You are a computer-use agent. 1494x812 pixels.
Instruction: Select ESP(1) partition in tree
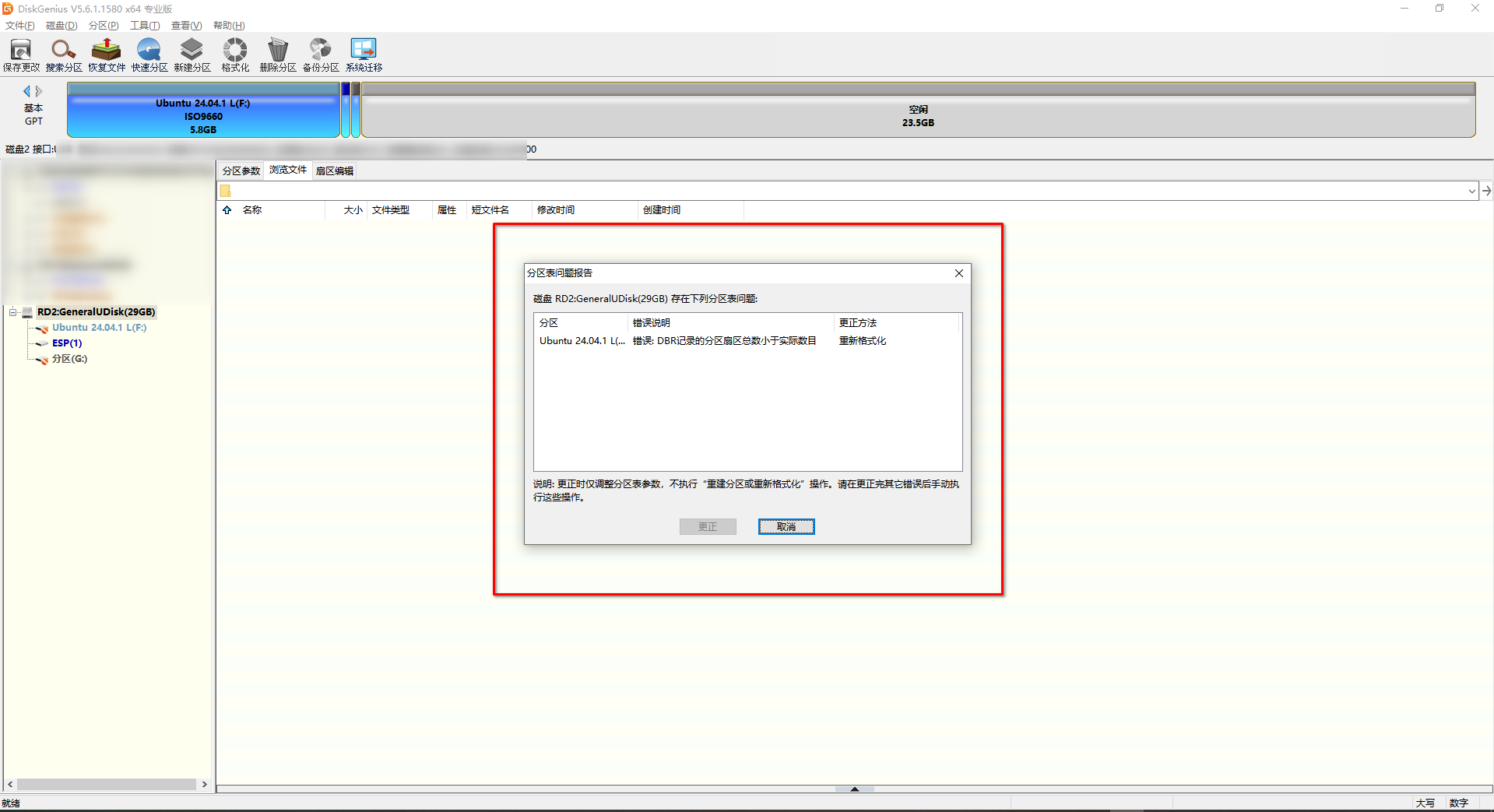pos(67,343)
